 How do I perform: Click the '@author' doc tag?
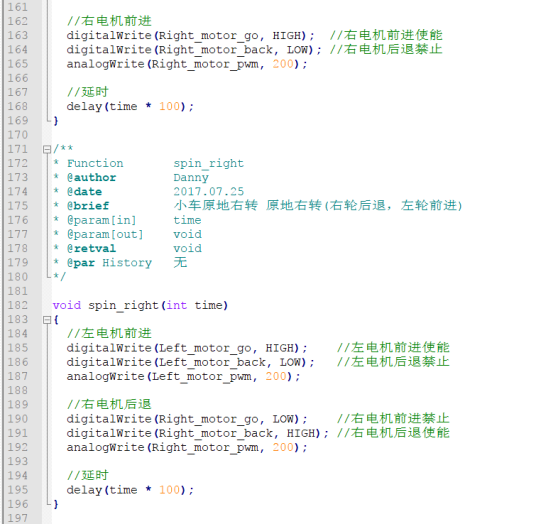click(x=92, y=177)
